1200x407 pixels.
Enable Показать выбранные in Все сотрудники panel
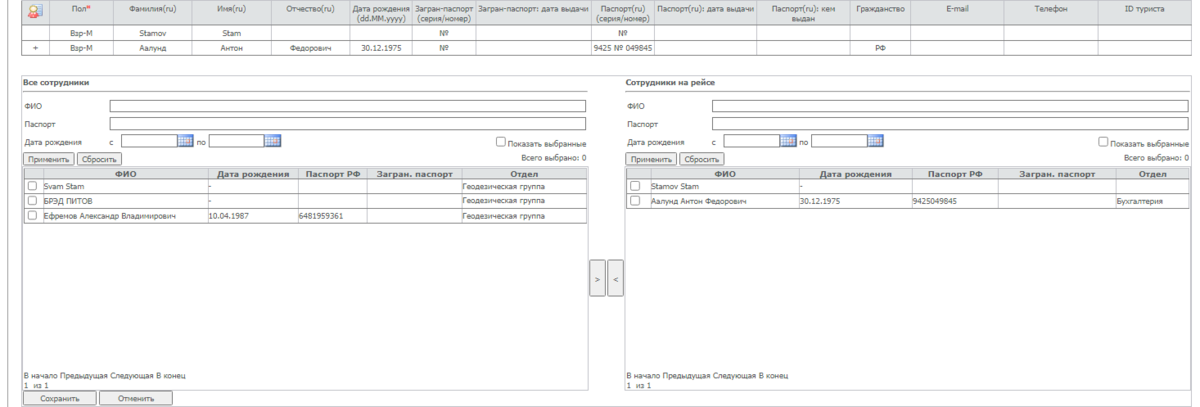point(502,142)
